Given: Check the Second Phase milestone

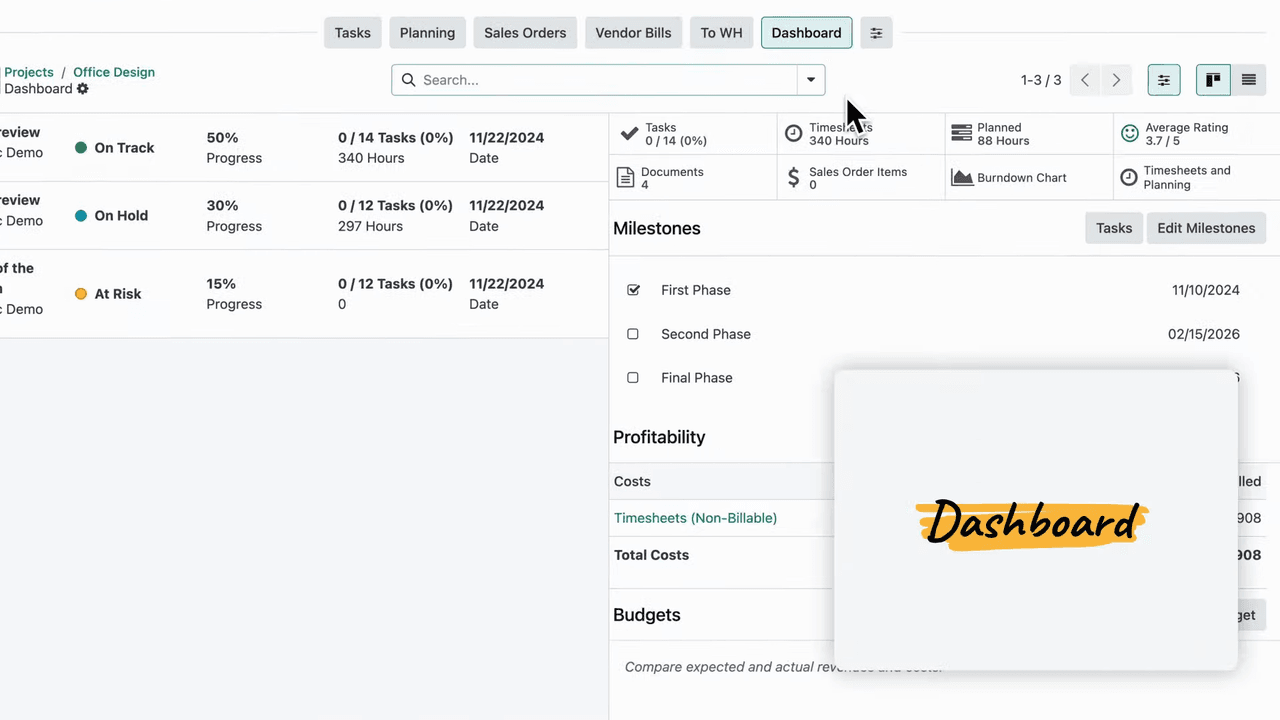Looking at the screenshot, I should coord(633,334).
